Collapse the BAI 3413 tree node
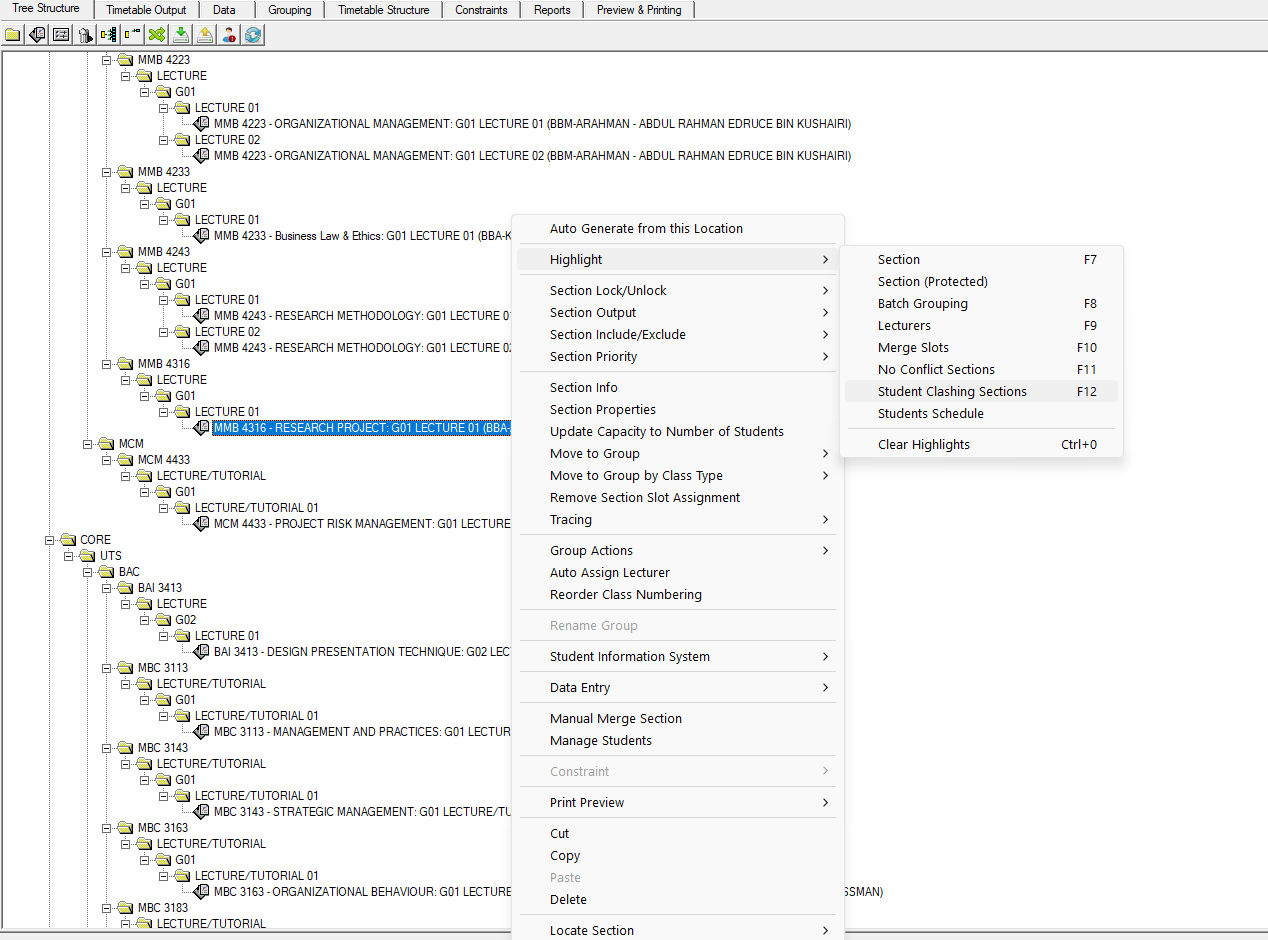The image size is (1268, 940). click(x=107, y=588)
